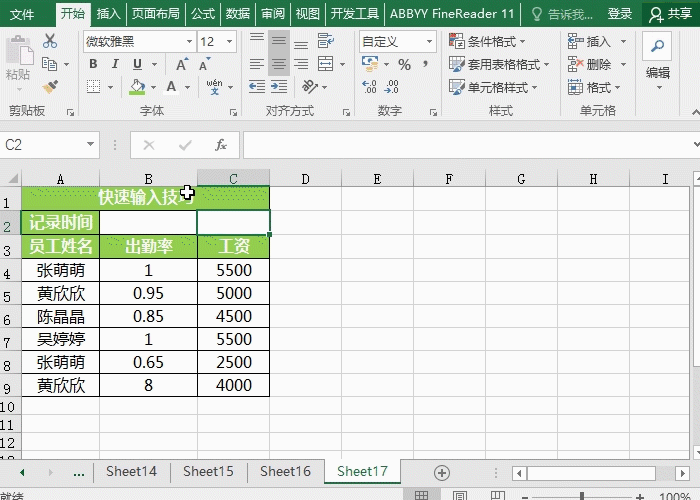Open 条件格式 conditional formatting menu
Image resolution: width=700 pixels, height=500 pixels.
pos(487,42)
